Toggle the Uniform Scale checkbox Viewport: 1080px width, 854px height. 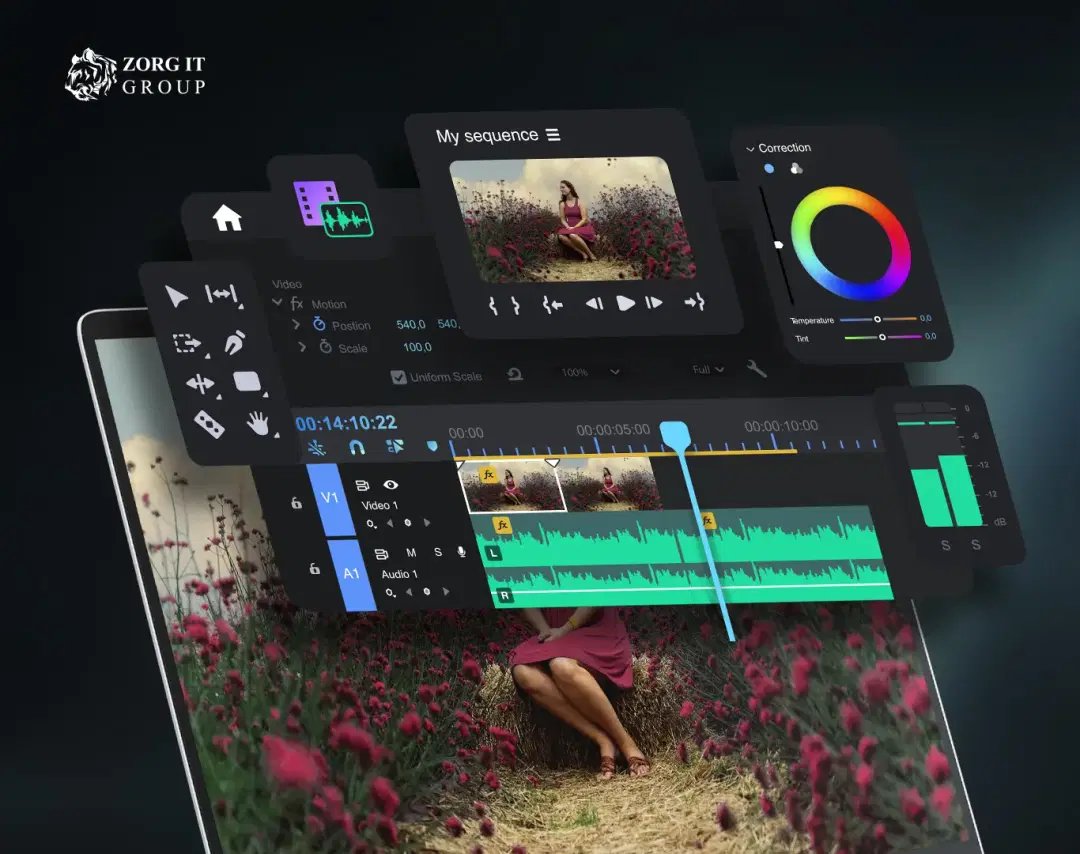click(398, 377)
